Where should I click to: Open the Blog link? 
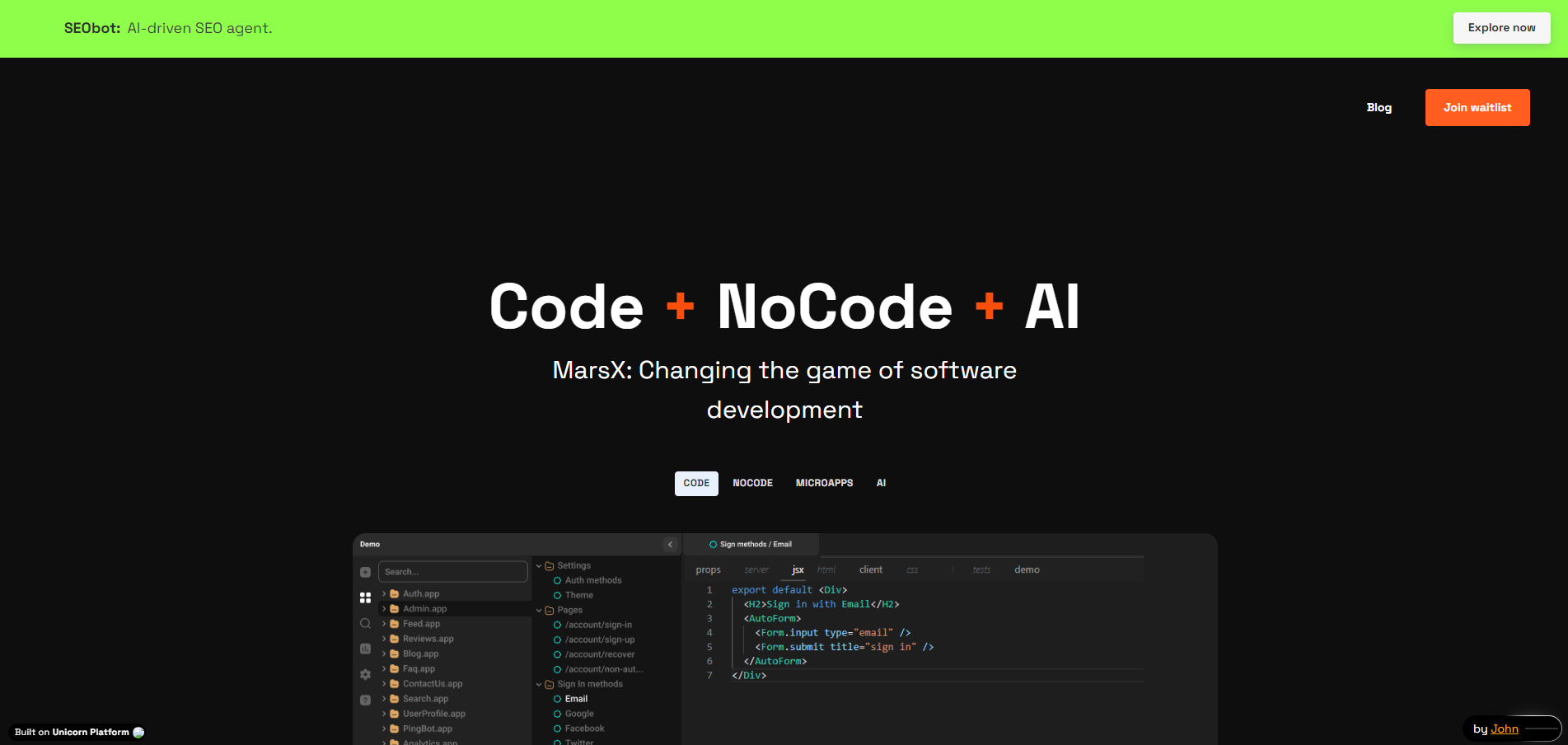pyautogui.click(x=1378, y=108)
